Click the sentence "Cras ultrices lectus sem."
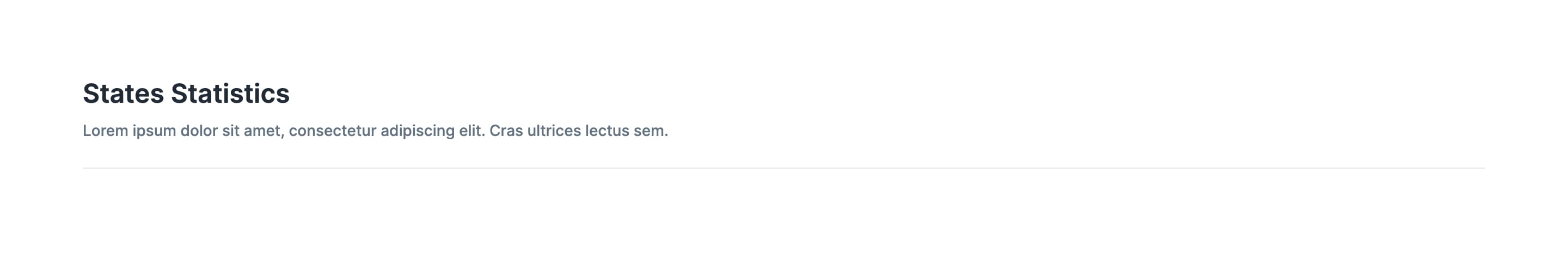Image resolution: width=1568 pixels, height=266 pixels. [x=578, y=131]
